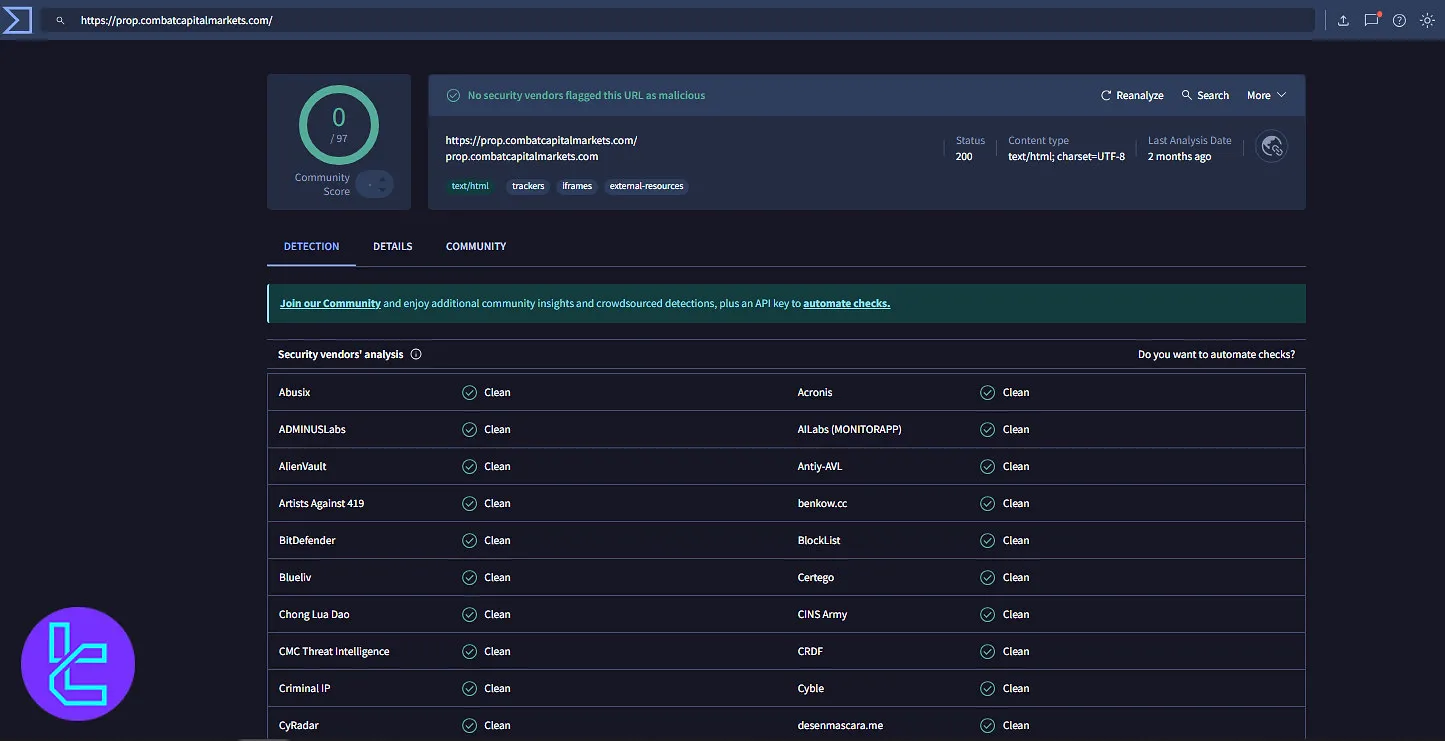Open the external-resources tag
The width and height of the screenshot is (1445, 741).
tap(646, 186)
